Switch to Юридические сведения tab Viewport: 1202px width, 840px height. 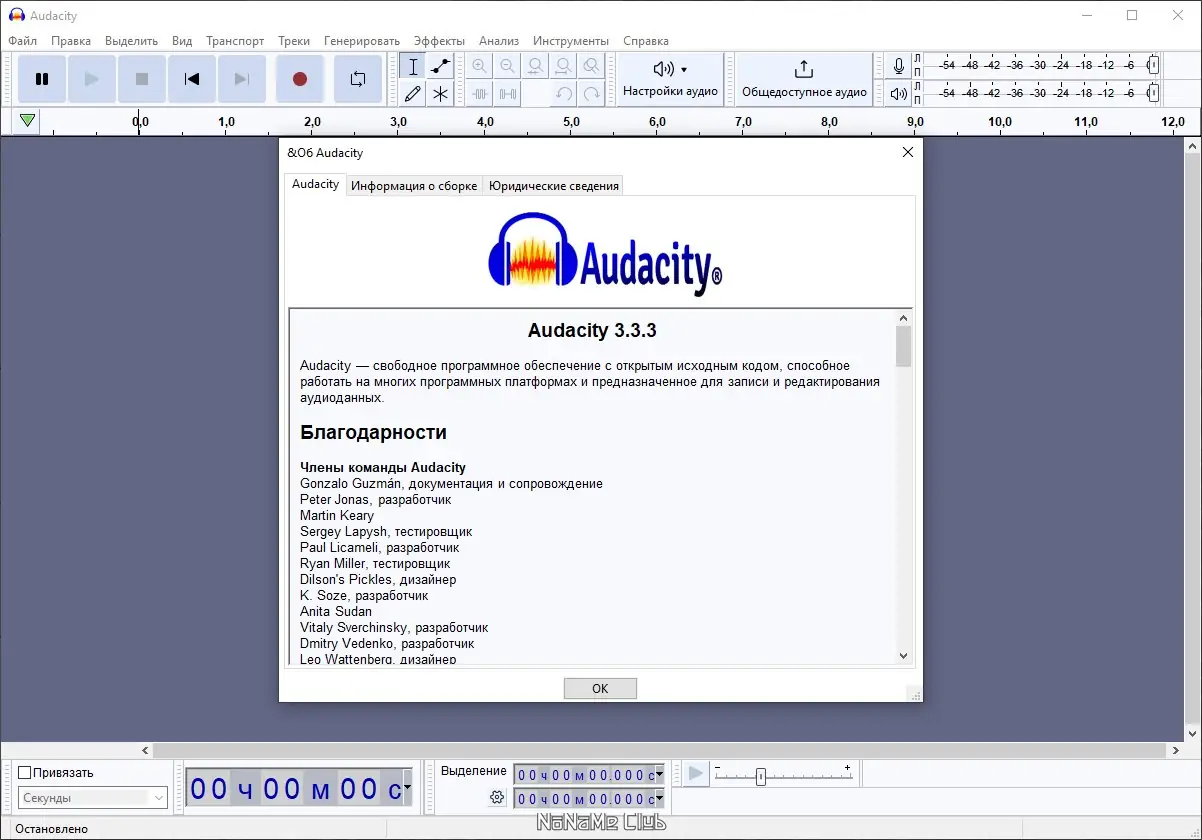(553, 186)
